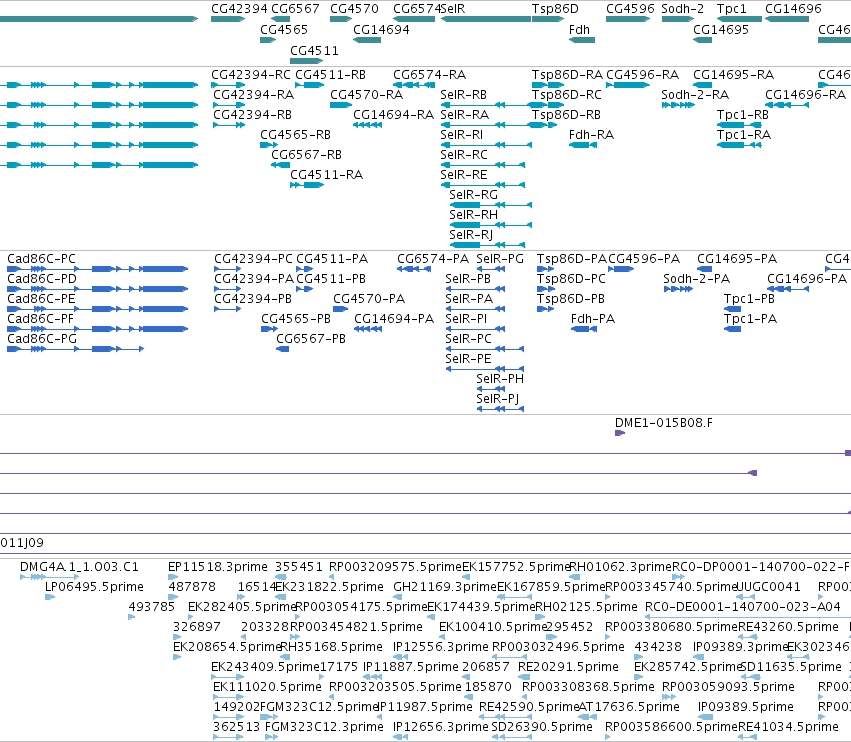Select the LP06495.5prime EST label
Image resolution: width=851 pixels, height=742 pixels.
pyautogui.click(x=94, y=587)
